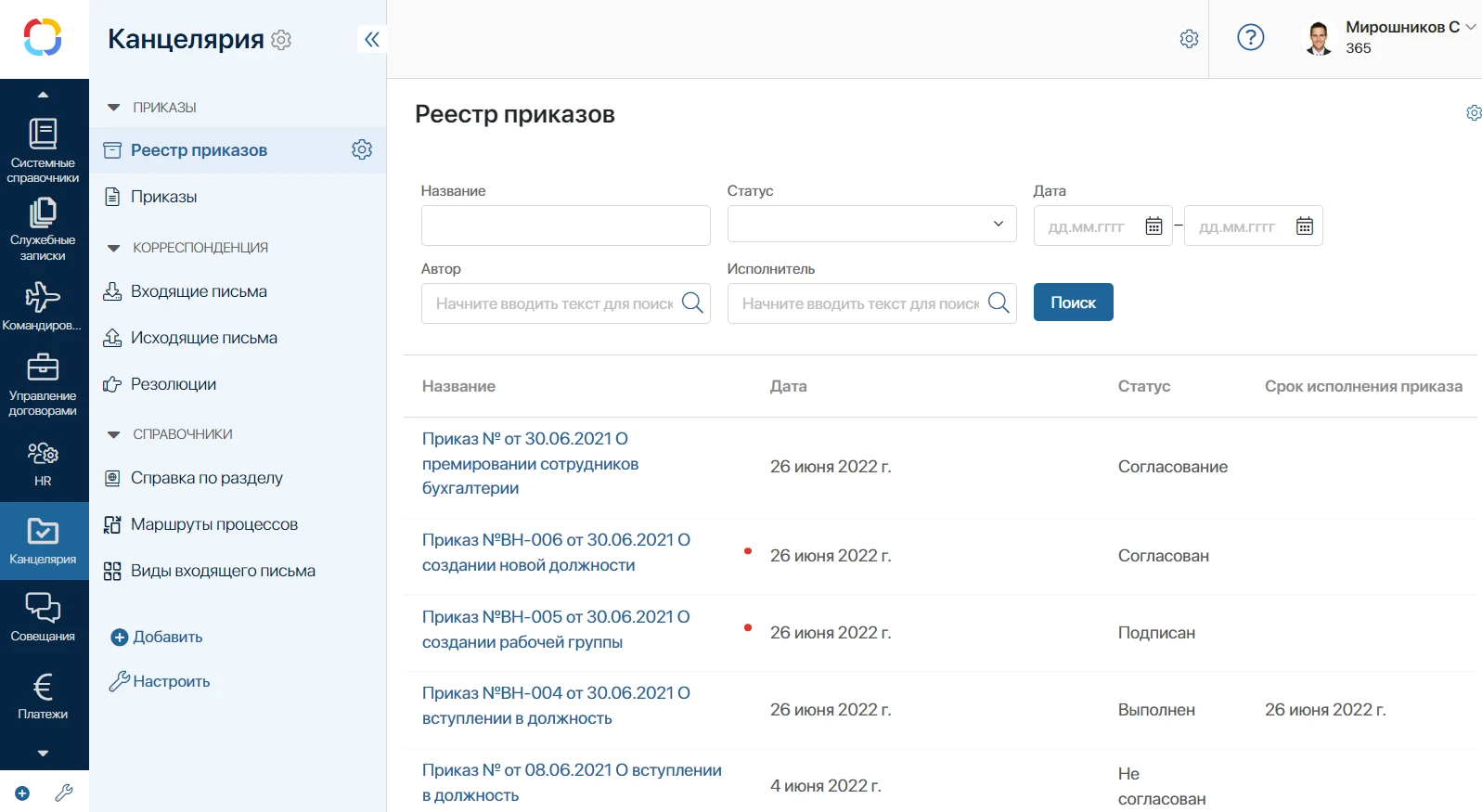Select Входящие письма in menu
Image resolution: width=1482 pixels, height=812 pixels.
pos(199,291)
